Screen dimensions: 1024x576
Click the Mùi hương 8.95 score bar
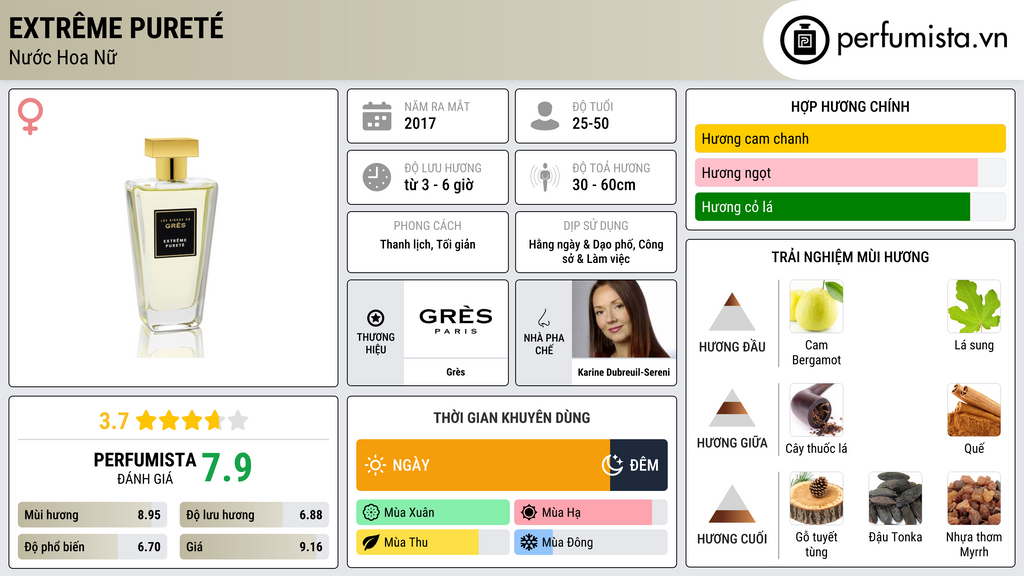click(93, 515)
